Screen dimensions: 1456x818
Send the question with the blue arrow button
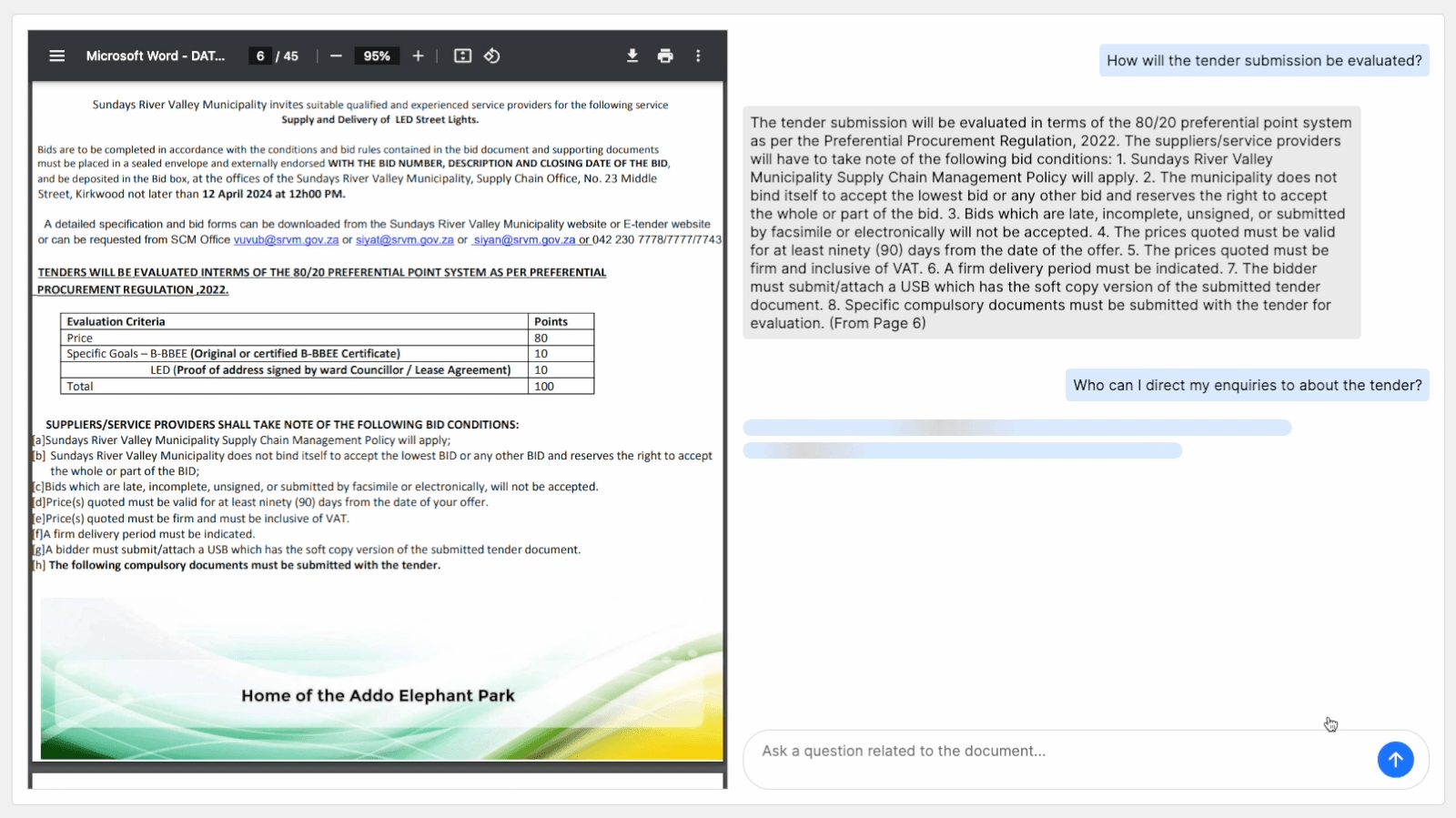click(1395, 759)
